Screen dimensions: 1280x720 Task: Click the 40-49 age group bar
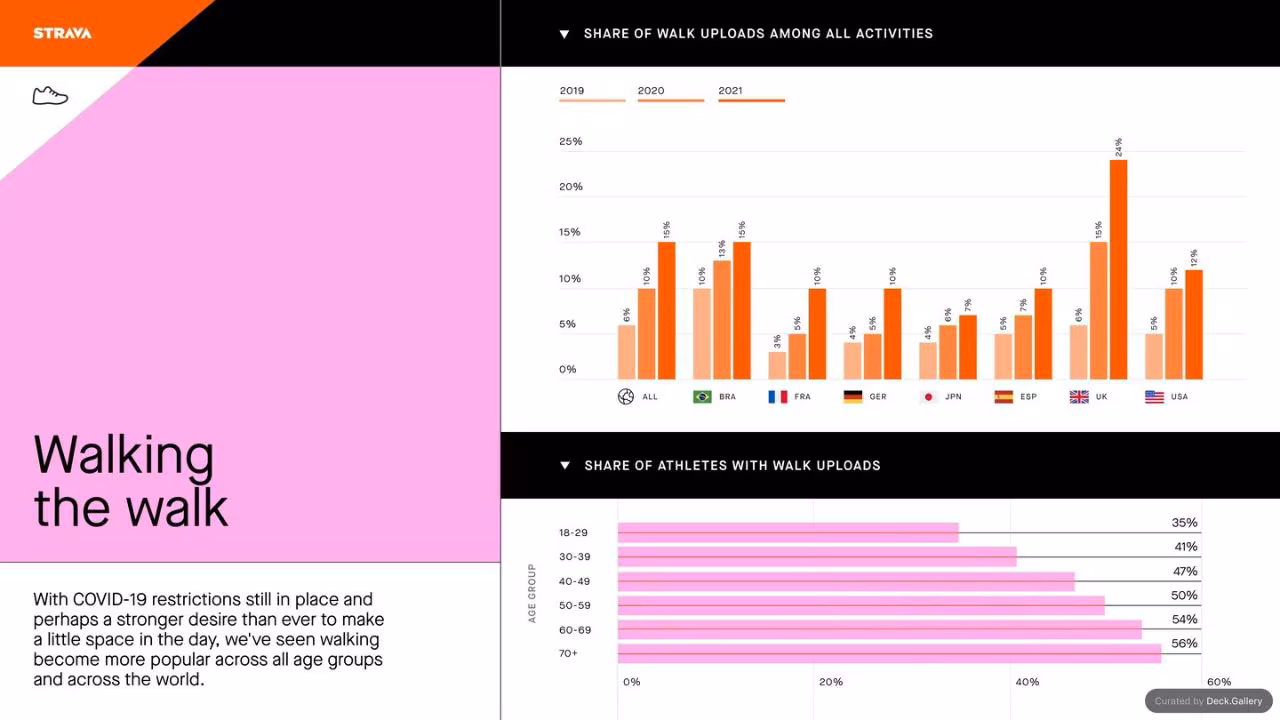[x=846, y=581]
